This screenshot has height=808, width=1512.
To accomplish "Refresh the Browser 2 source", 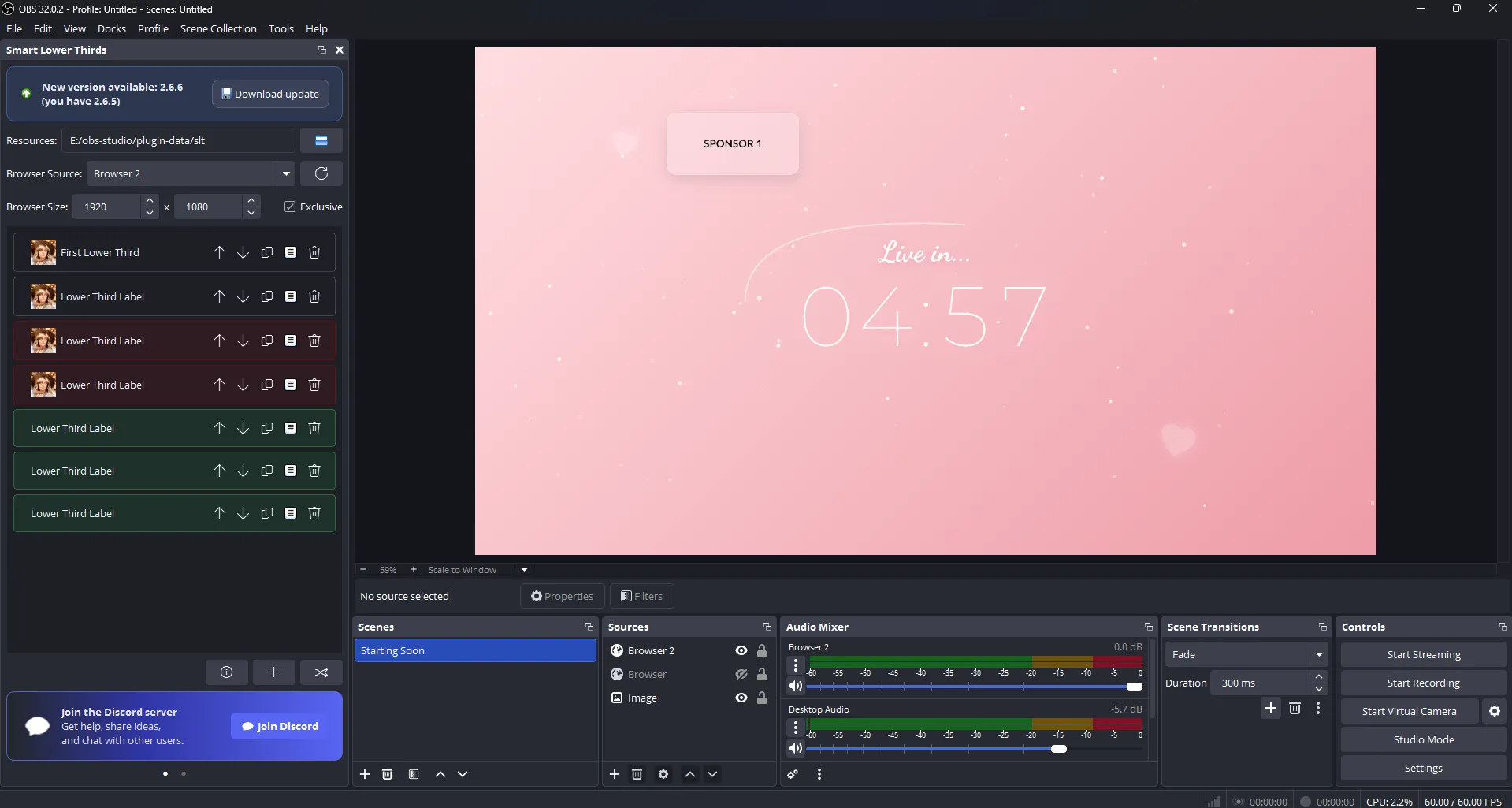I will (x=321, y=173).
